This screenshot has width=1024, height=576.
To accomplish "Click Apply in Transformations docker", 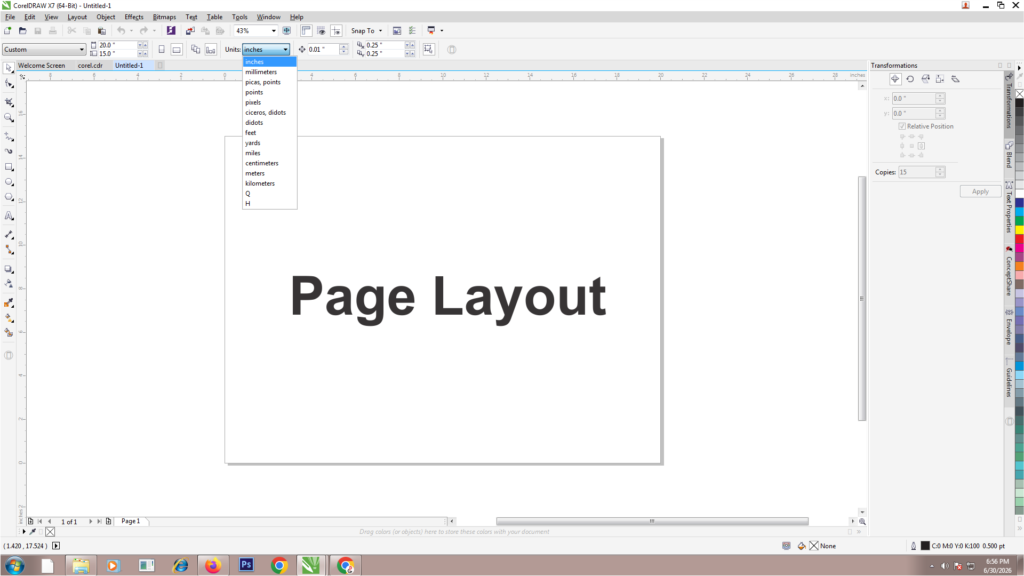I will tap(980, 191).
